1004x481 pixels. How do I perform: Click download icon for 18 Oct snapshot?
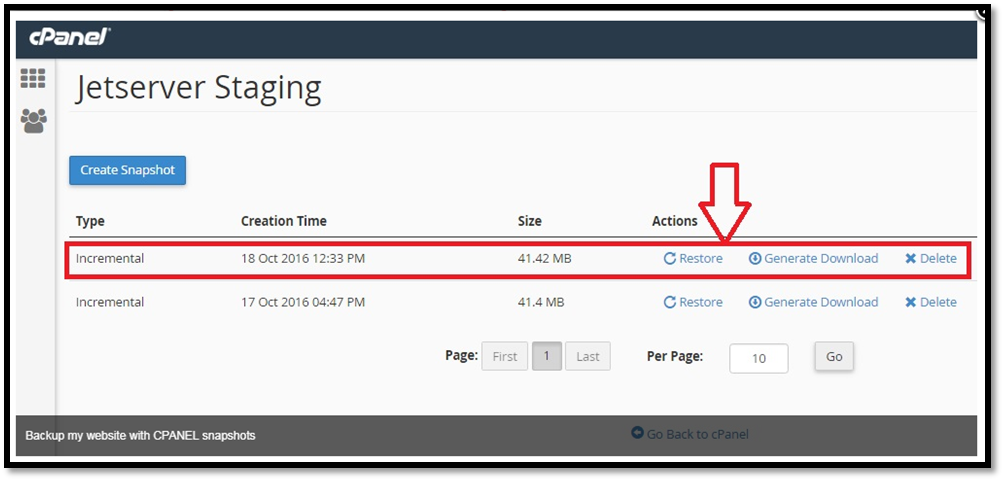(x=755, y=259)
